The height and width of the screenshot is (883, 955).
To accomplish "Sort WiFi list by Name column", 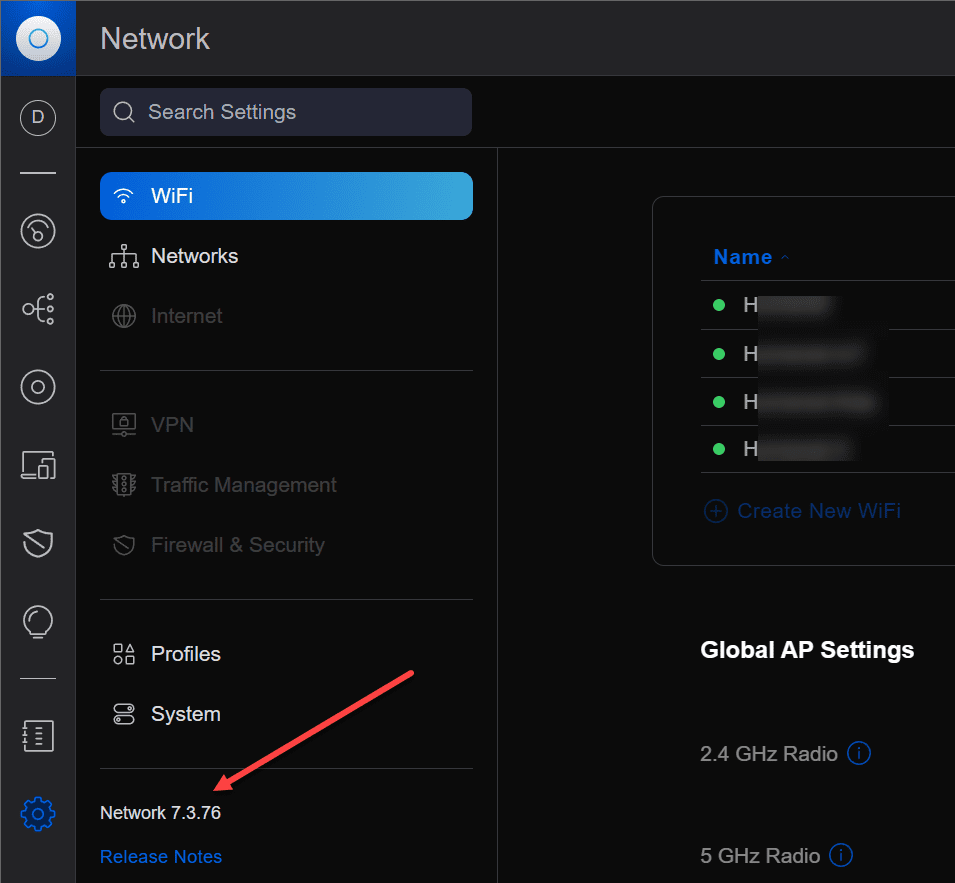I will point(743,257).
